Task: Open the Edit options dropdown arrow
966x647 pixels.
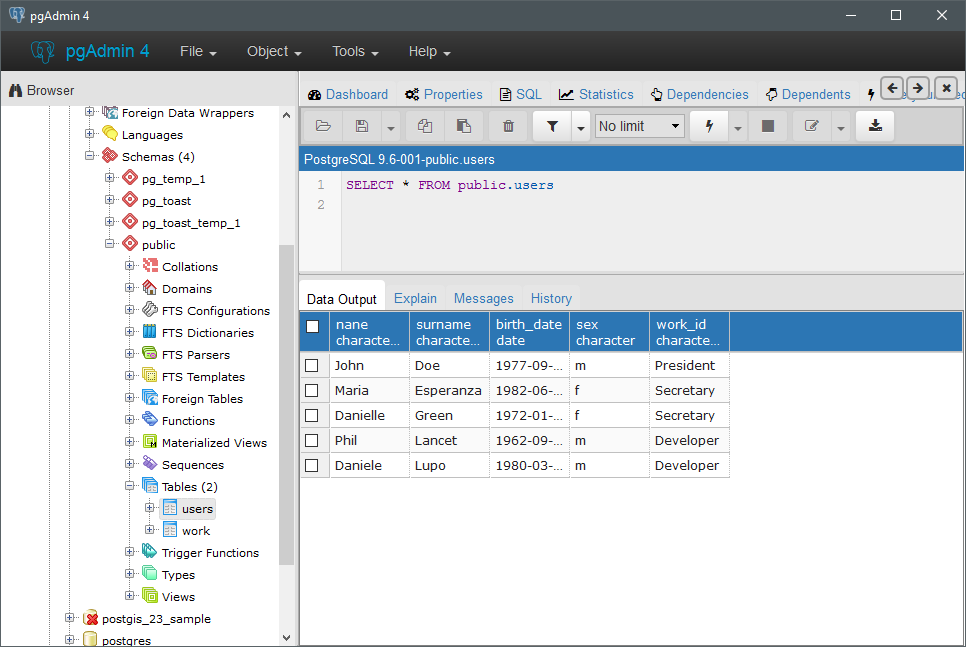Action: coord(840,128)
